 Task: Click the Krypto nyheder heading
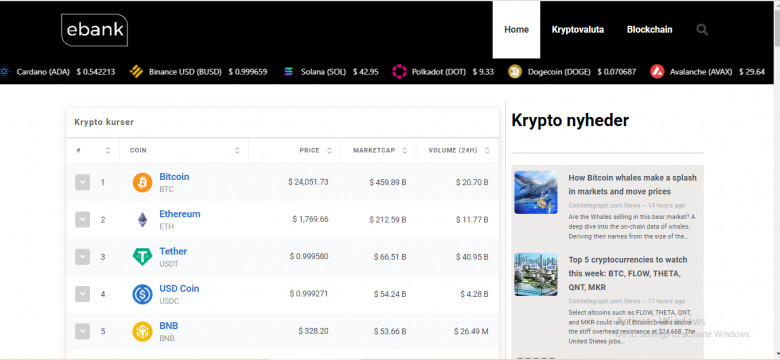point(570,120)
